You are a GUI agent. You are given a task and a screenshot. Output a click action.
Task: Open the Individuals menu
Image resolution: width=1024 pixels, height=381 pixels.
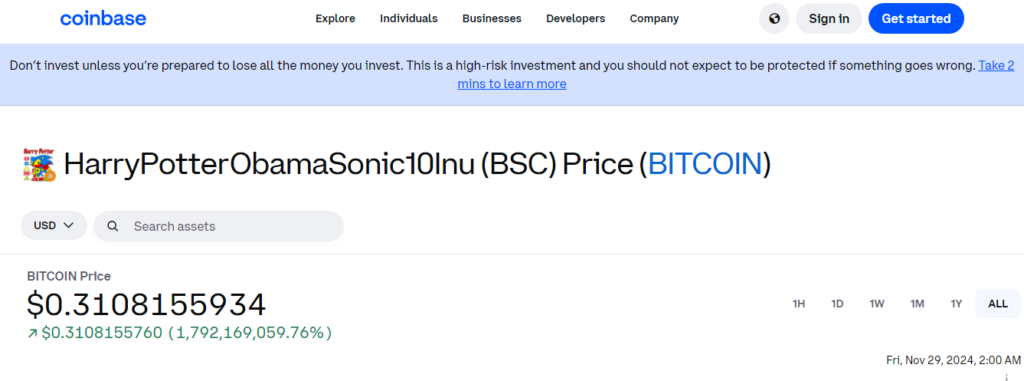click(x=409, y=18)
